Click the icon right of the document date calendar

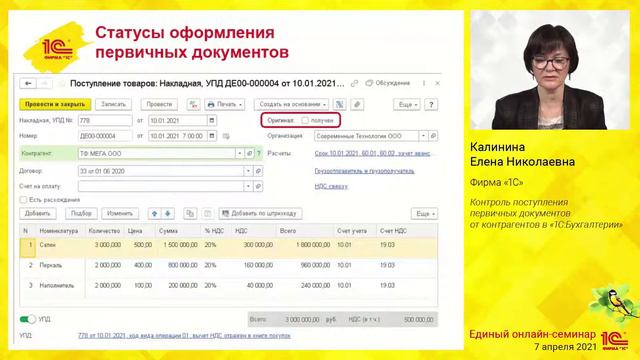[226, 136]
